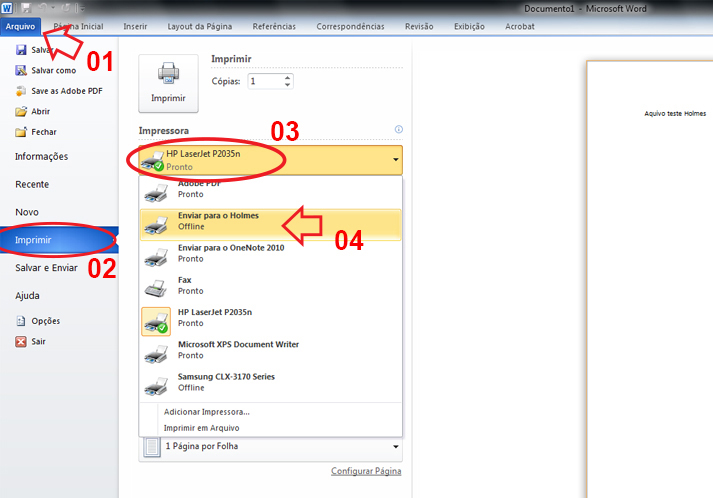Increase copies with the up spinner arrow
This screenshot has height=498, width=713.
point(287,78)
